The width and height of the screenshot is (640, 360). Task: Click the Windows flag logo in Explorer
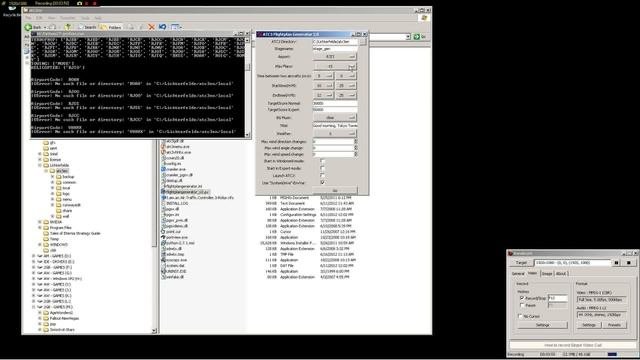click(x=424, y=18)
